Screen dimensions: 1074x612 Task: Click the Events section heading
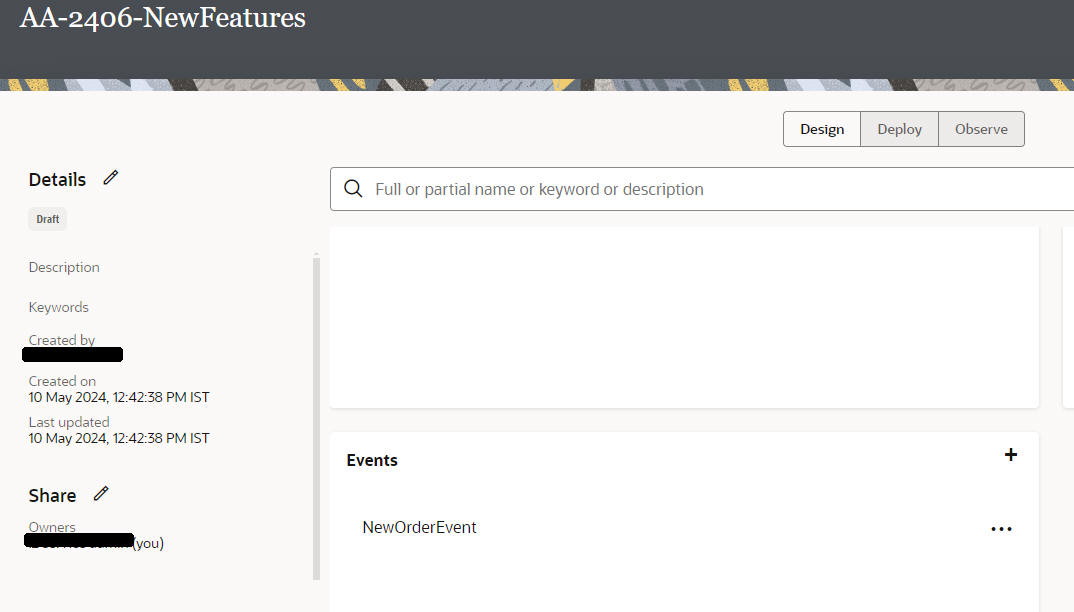click(372, 460)
